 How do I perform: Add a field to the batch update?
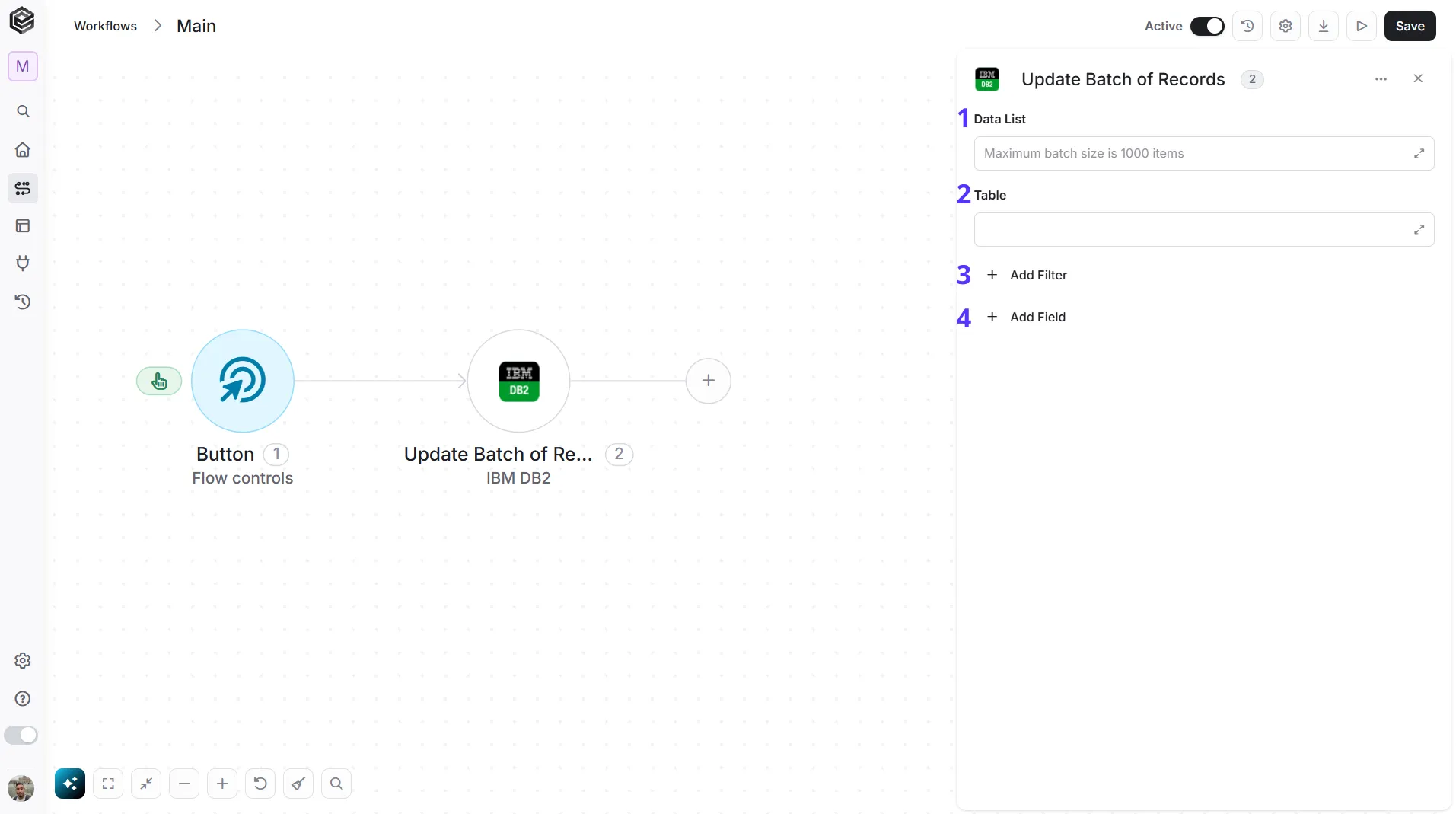click(1026, 317)
